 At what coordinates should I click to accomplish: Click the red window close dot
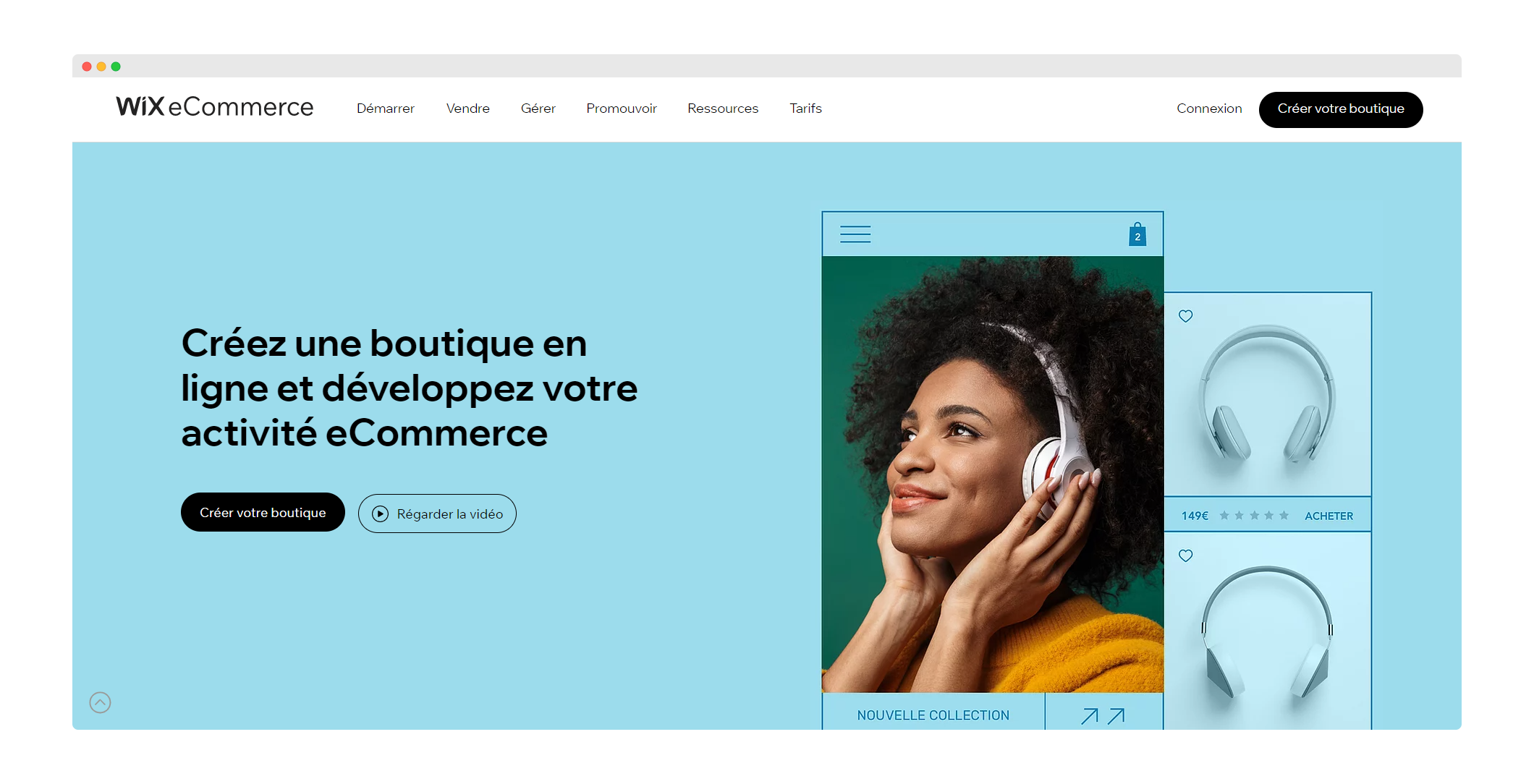(x=87, y=67)
